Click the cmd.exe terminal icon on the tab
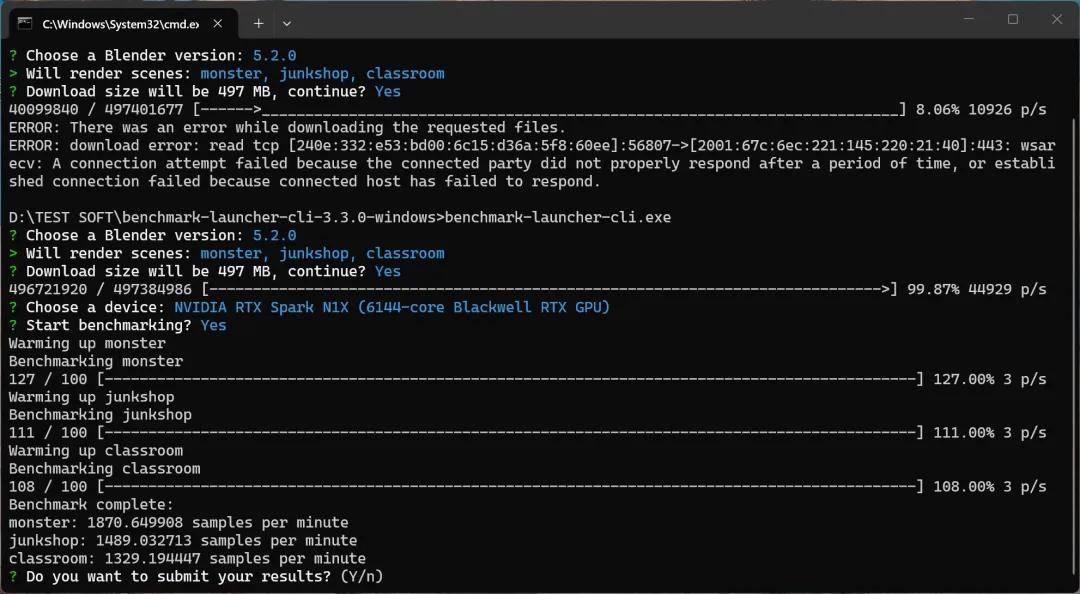 25,23
